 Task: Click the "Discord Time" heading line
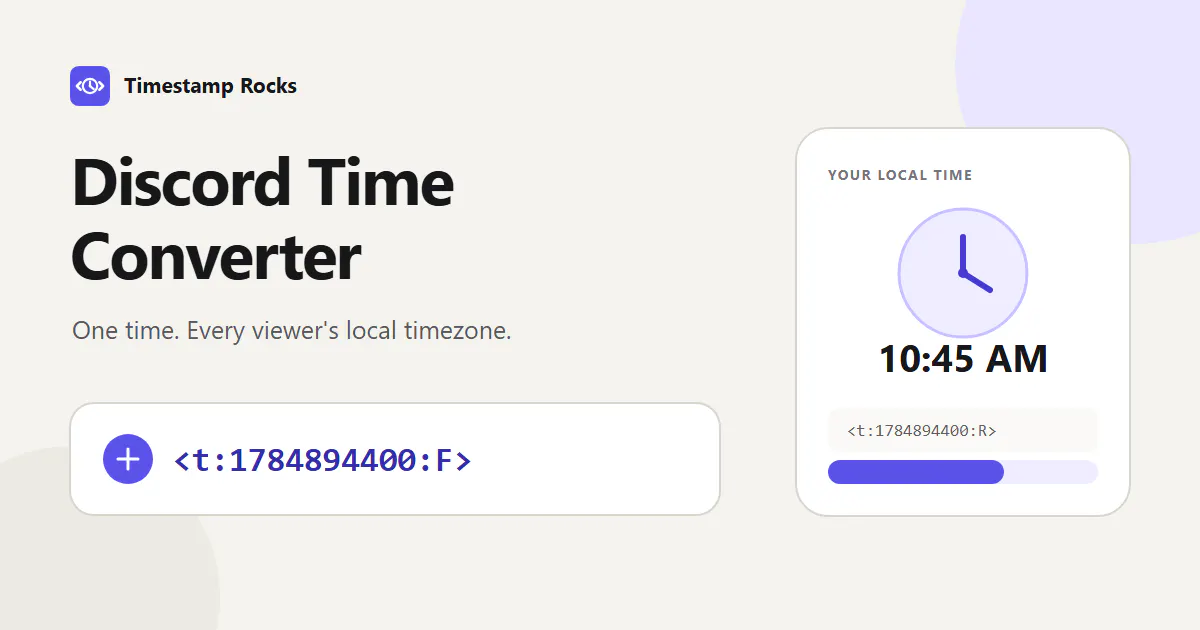[x=263, y=182]
